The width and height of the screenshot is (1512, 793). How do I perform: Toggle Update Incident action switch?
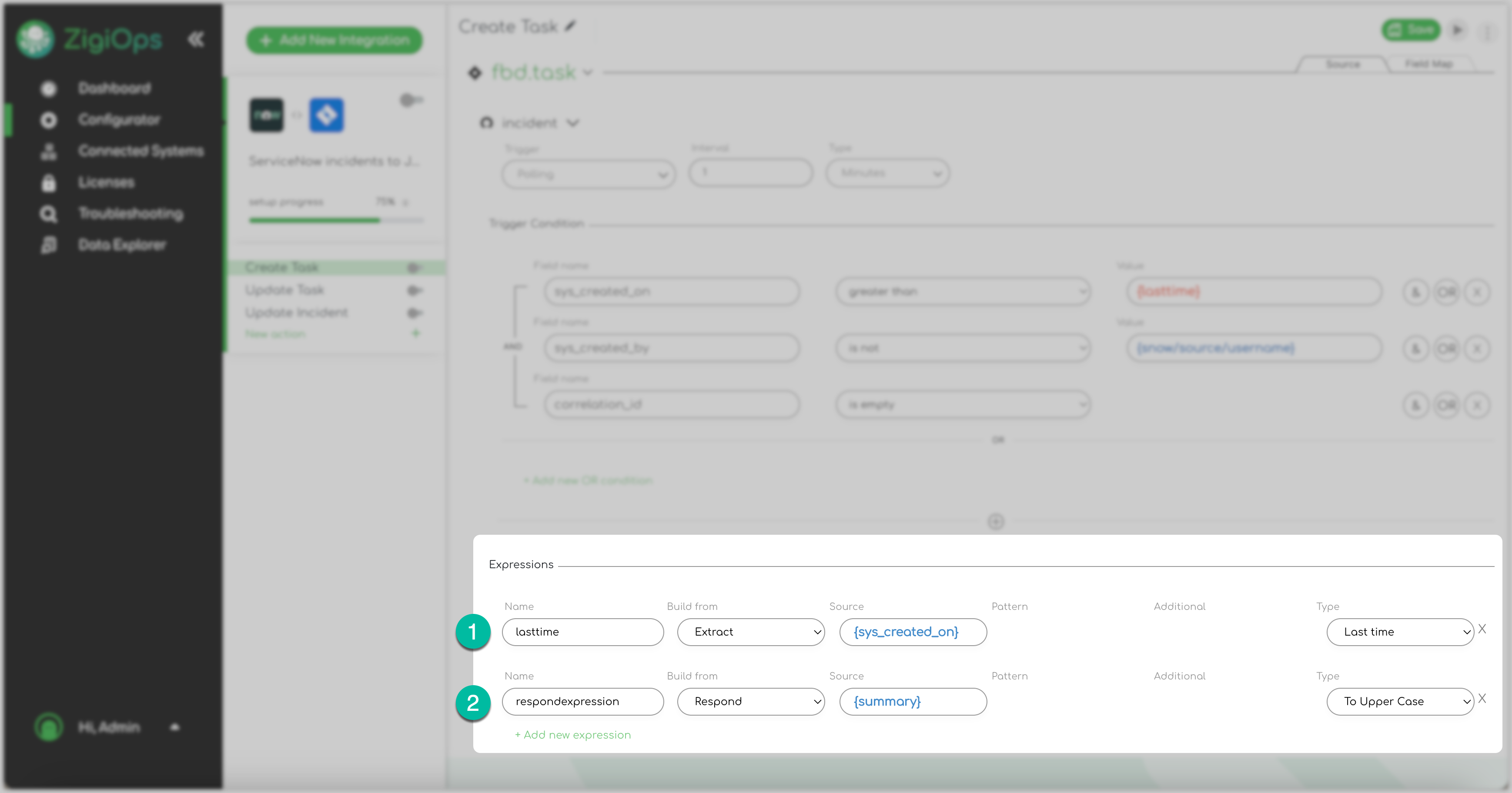[415, 313]
